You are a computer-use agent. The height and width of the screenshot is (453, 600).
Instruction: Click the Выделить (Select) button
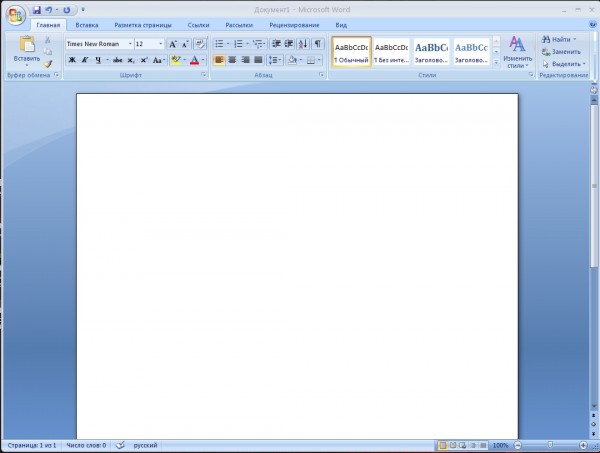point(564,64)
